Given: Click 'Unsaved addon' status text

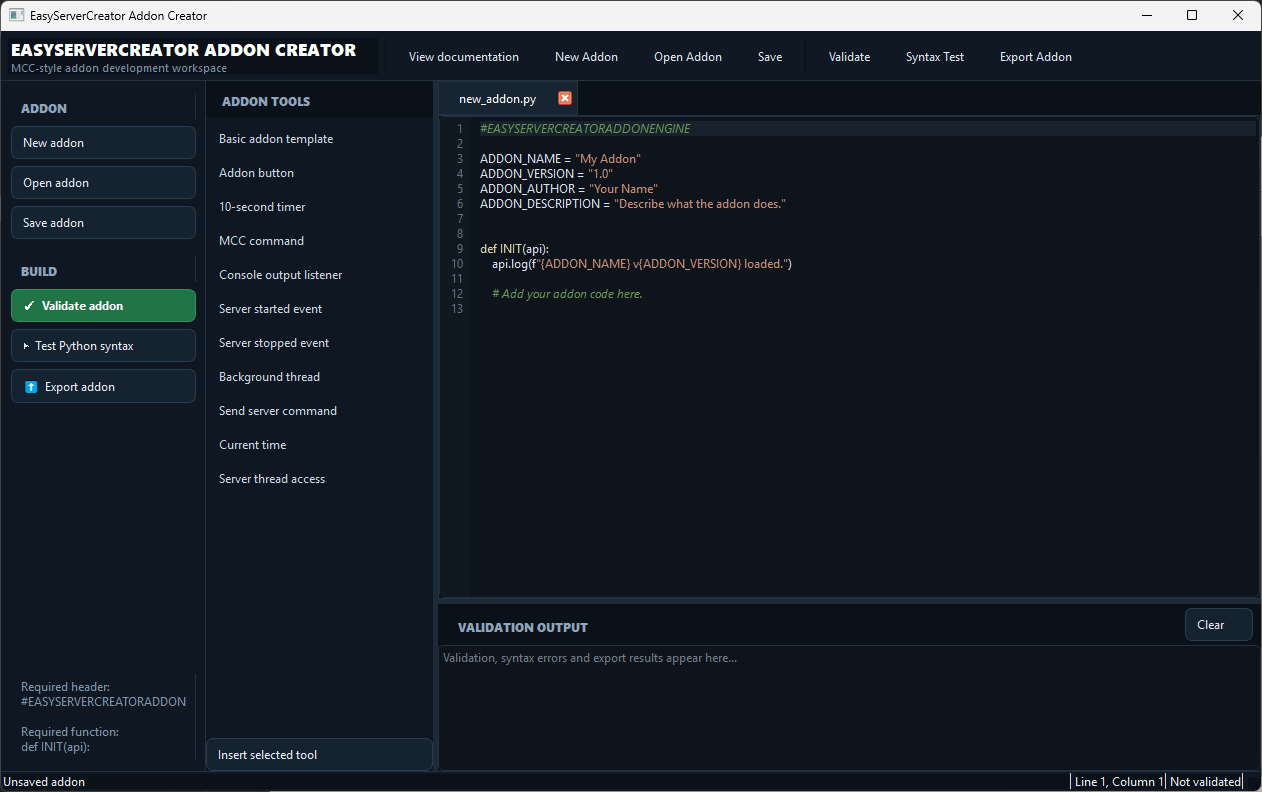Looking at the screenshot, I should pos(44,782).
